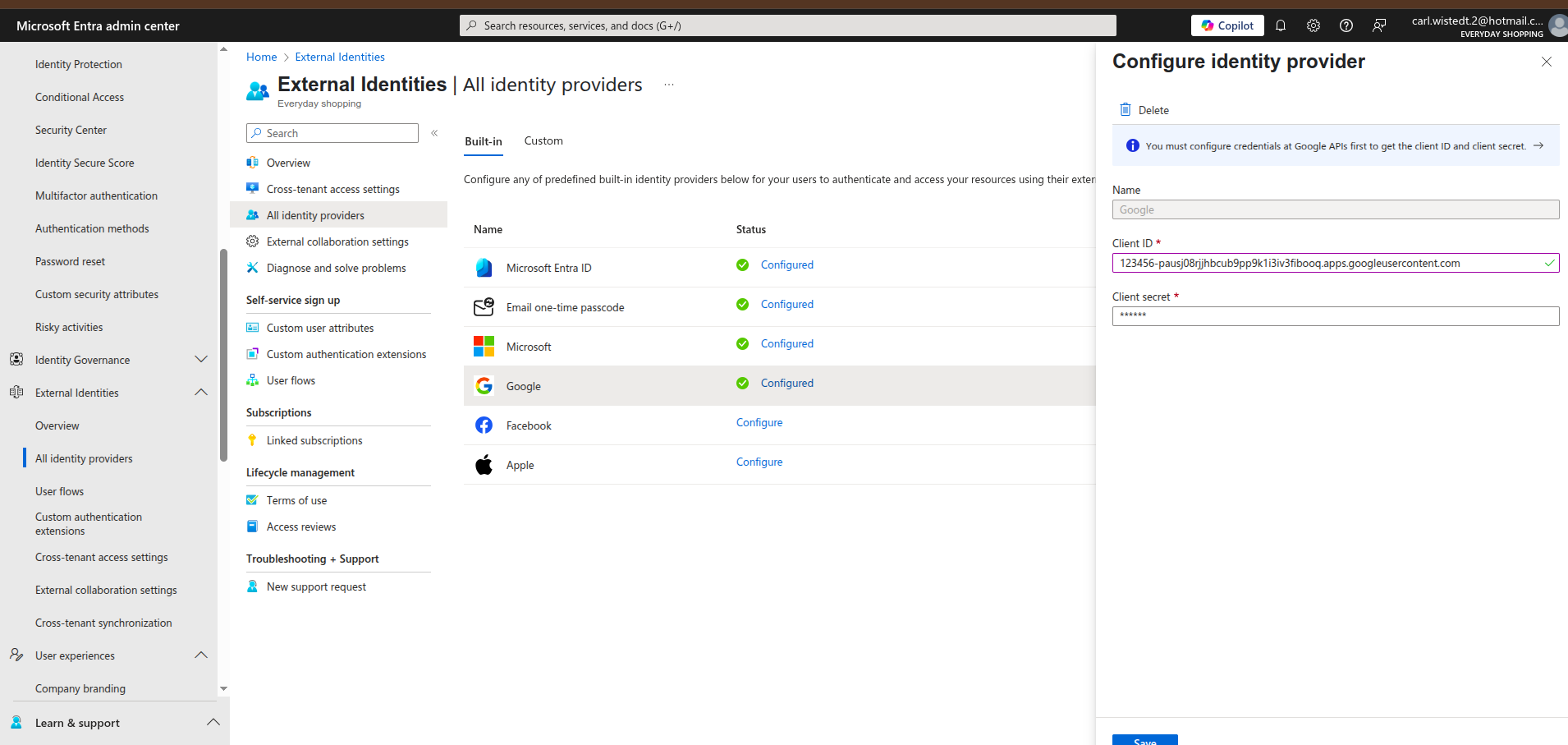The width and height of the screenshot is (1568, 745).
Task: Click the Facebook logo icon in list
Action: [484, 425]
